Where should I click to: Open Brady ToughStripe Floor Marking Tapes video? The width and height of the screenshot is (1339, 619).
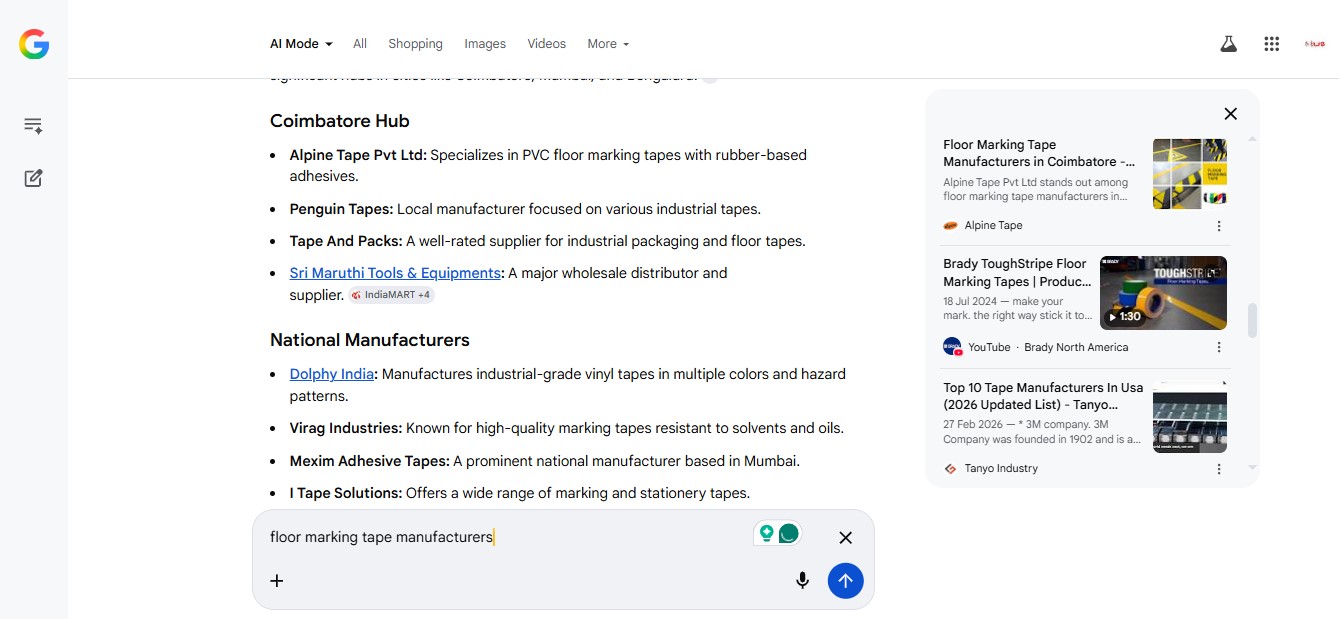pos(1017,273)
